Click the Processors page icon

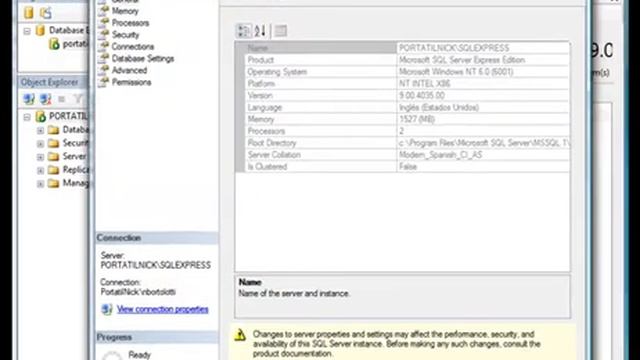point(104,22)
